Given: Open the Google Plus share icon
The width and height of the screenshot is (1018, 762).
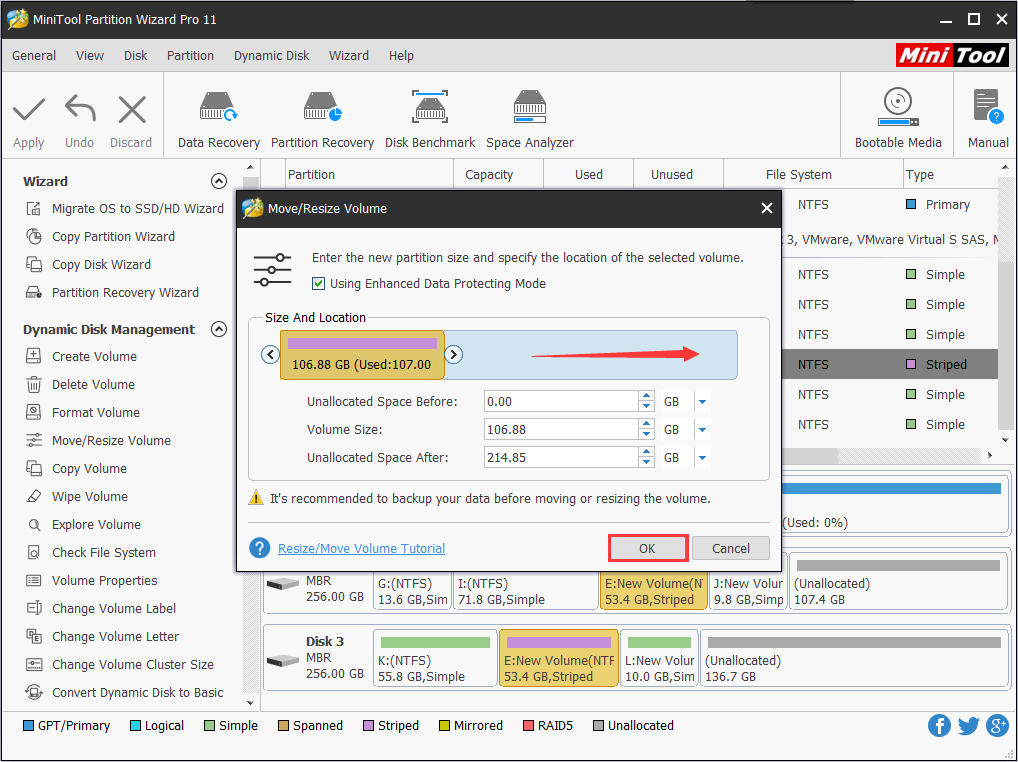Looking at the screenshot, I should click(997, 726).
